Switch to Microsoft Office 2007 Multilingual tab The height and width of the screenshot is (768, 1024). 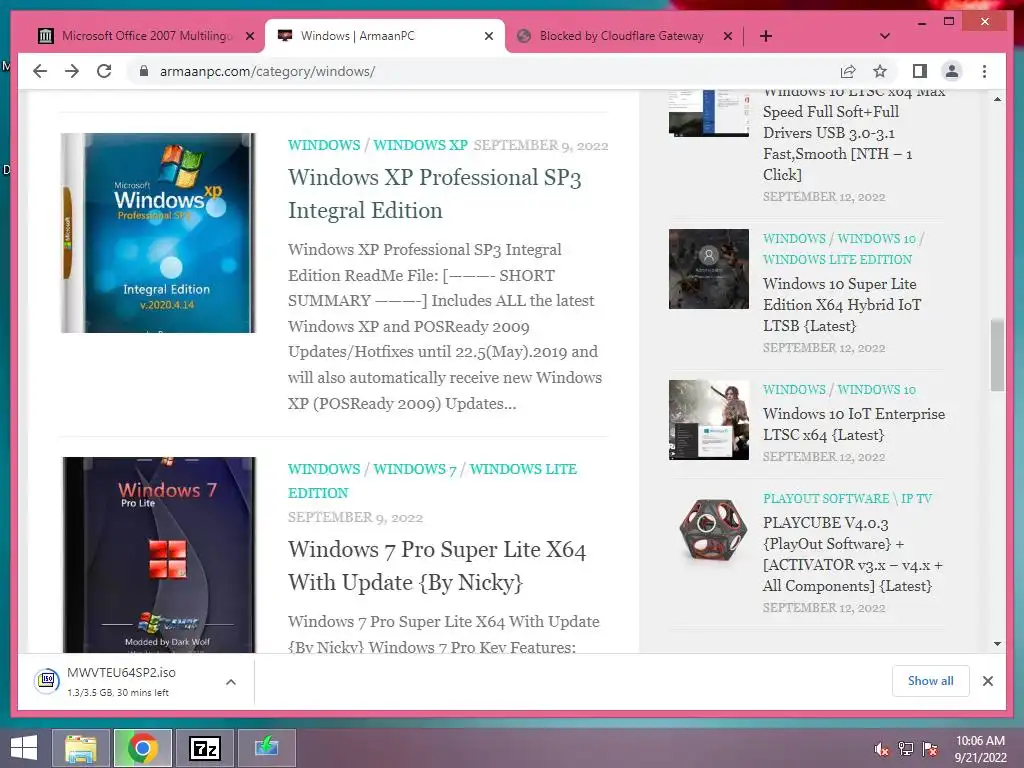pyautogui.click(x=146, y=36)
